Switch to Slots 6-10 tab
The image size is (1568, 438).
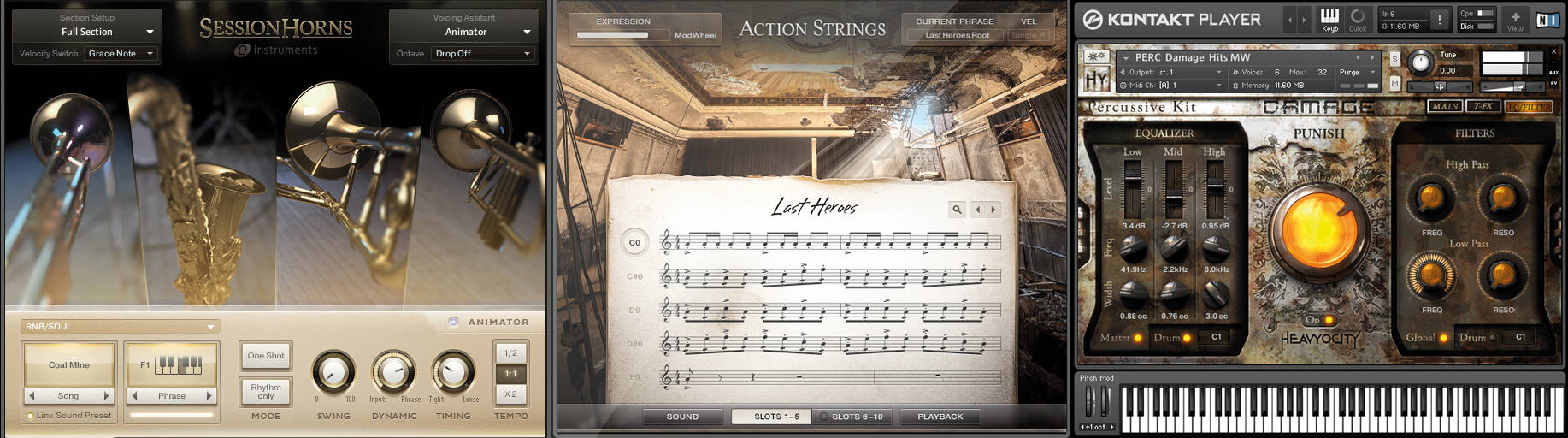[851, 417]
